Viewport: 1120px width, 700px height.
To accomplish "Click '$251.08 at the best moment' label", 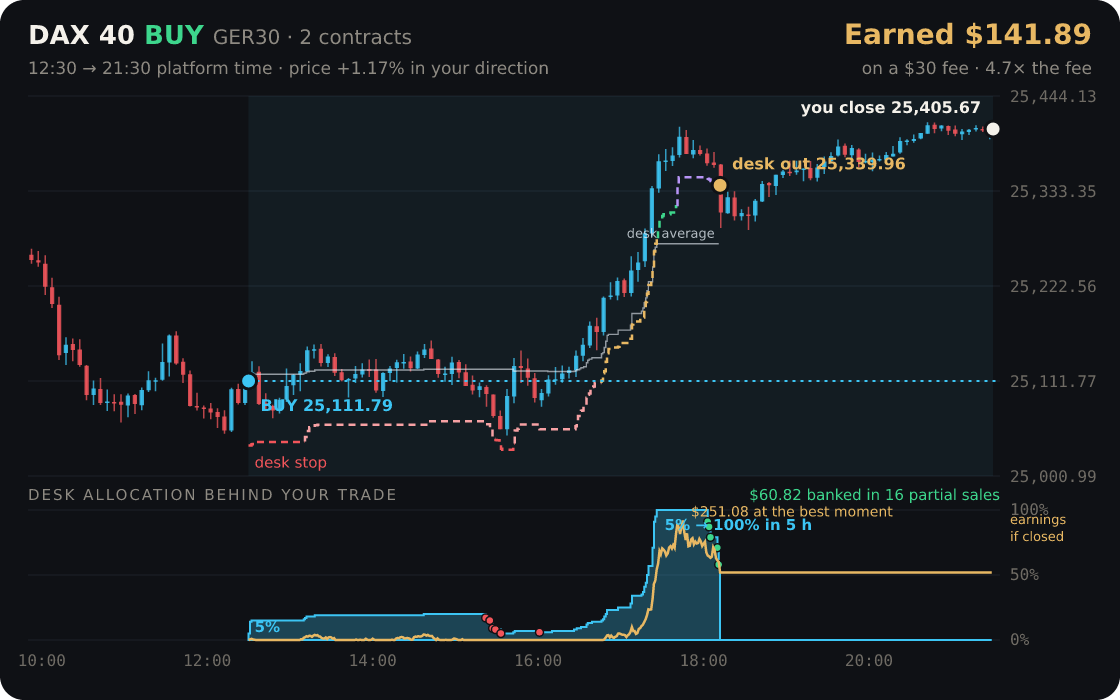I will click(x=791, y=512).
